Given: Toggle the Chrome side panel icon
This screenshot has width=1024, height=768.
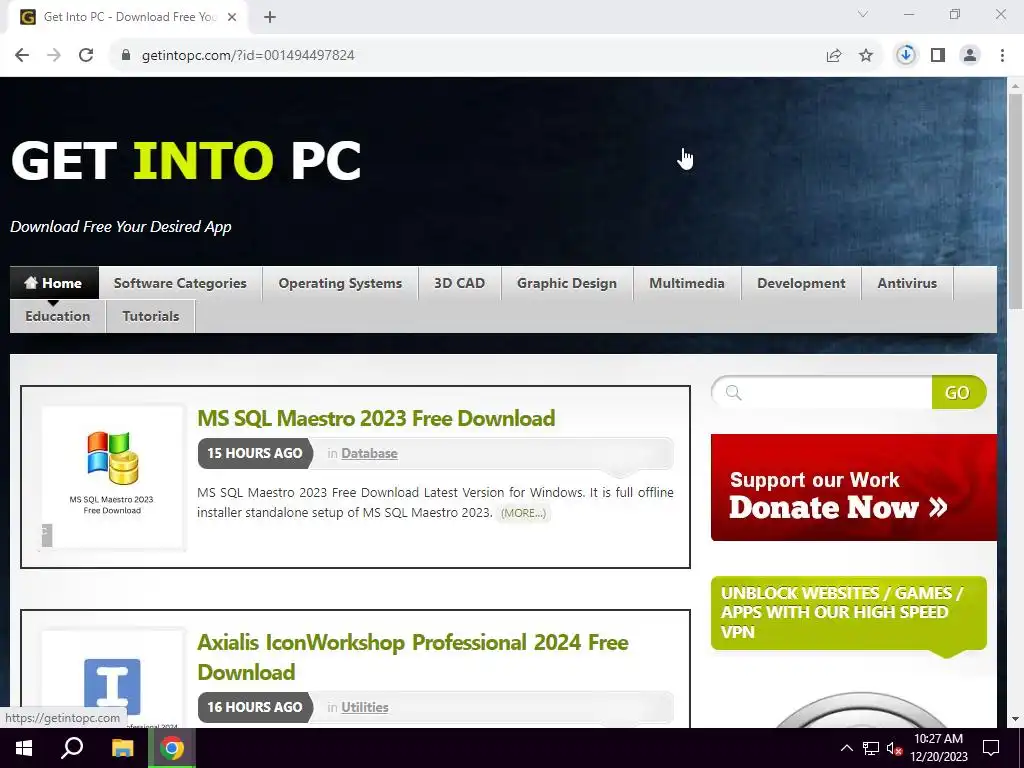Looking at the screenshot, I should pos(938,55).
